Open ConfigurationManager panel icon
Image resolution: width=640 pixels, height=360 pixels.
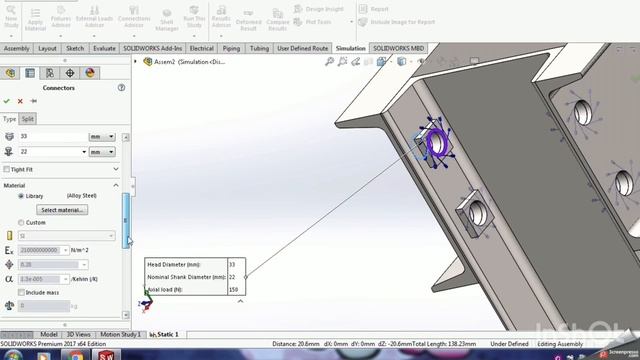coord(50,73)
